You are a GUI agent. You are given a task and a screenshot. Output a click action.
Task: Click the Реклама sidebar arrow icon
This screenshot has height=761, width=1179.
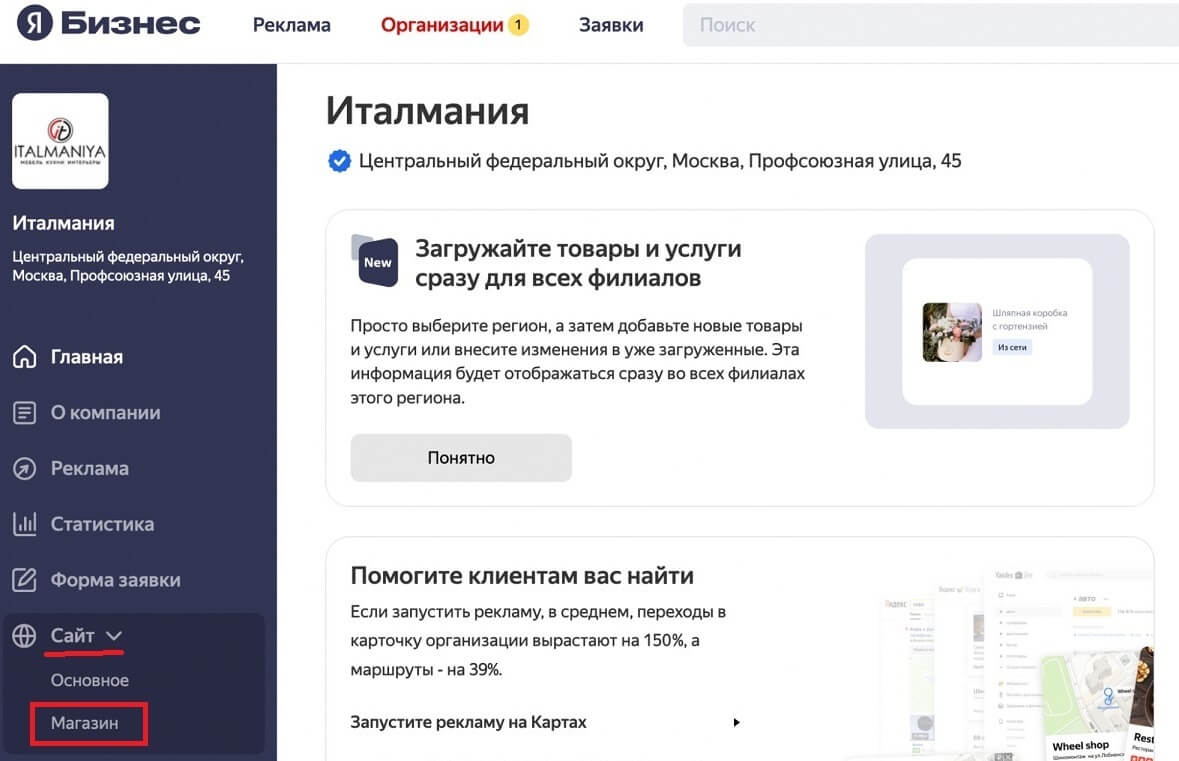pyautogui.click(x=22, y=468)
